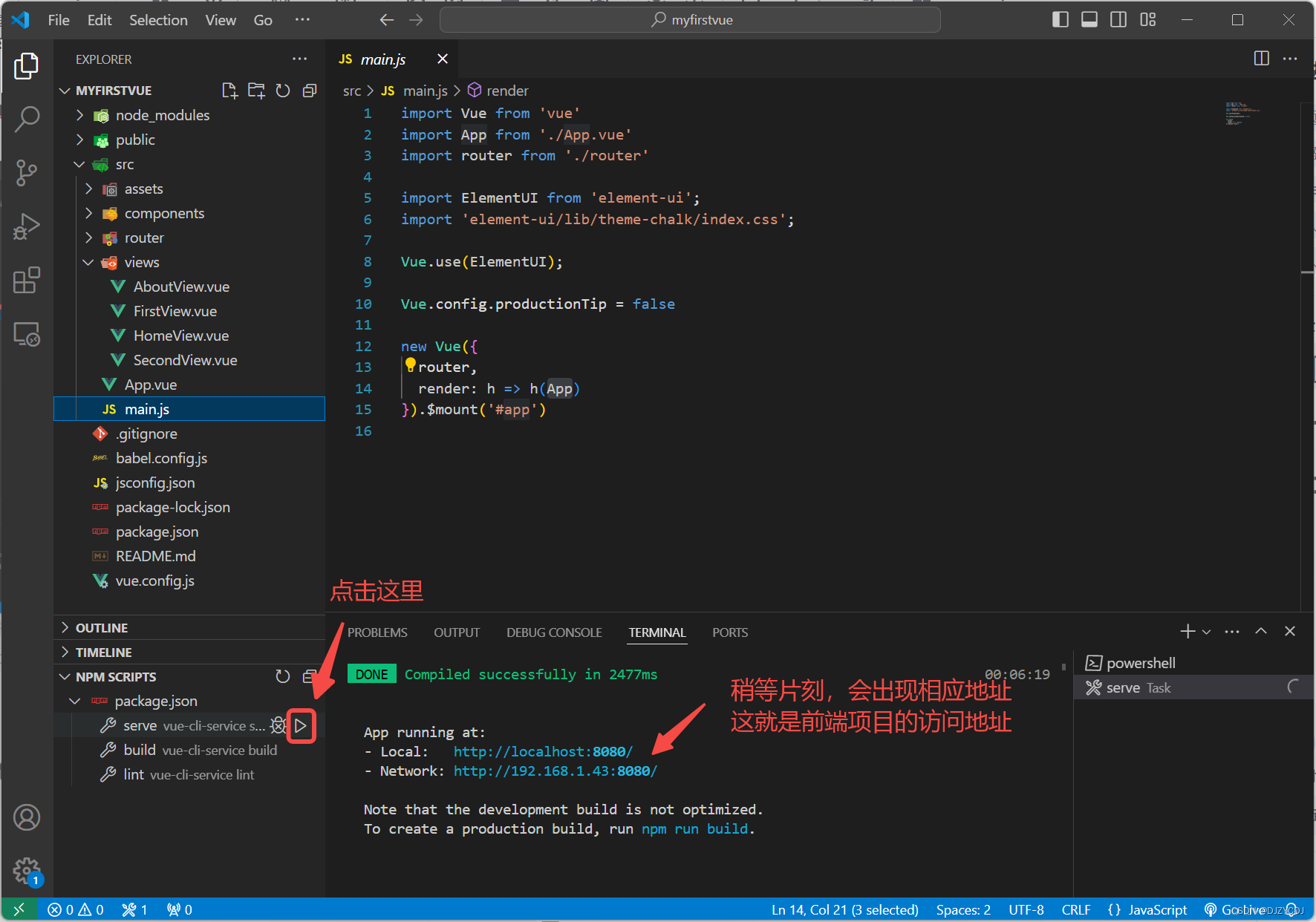Change line endings via CRLF
The image size is (1316, 922).
tap(1076, 909)
